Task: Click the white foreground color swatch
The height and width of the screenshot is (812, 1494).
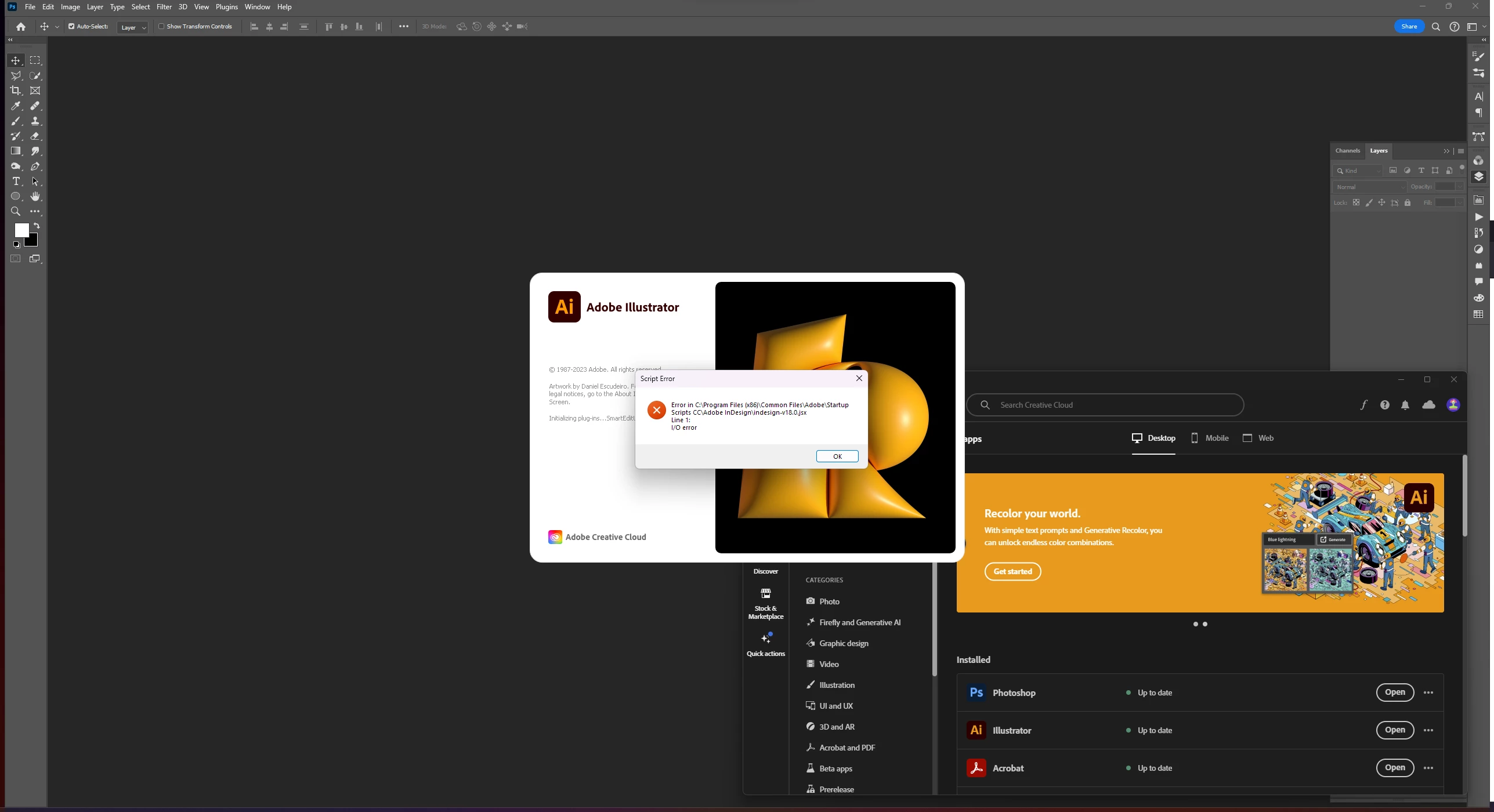Action: [20, 230]
